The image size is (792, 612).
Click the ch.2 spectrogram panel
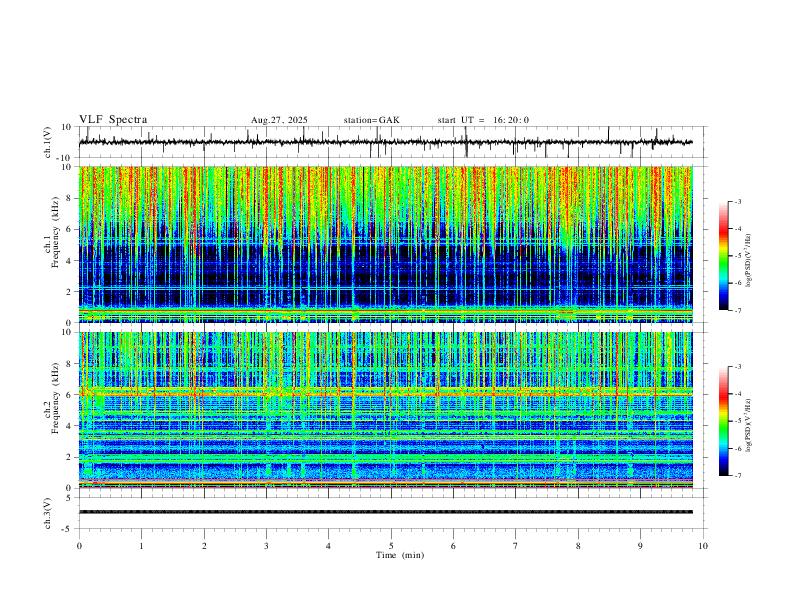(386, 410)
